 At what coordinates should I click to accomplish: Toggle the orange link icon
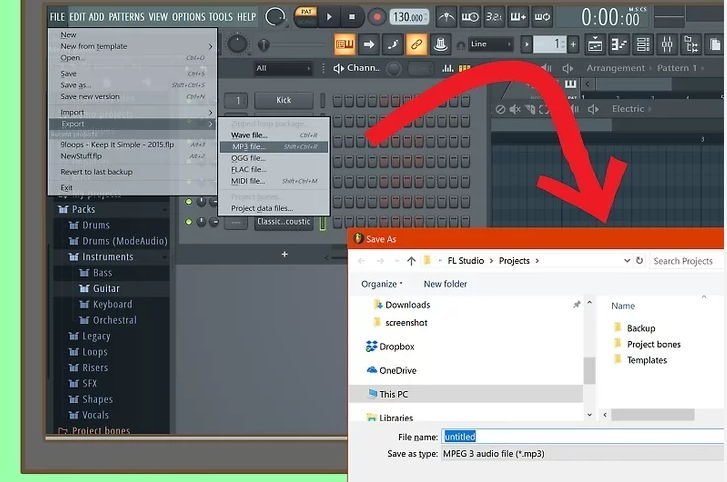click(416, 44)
